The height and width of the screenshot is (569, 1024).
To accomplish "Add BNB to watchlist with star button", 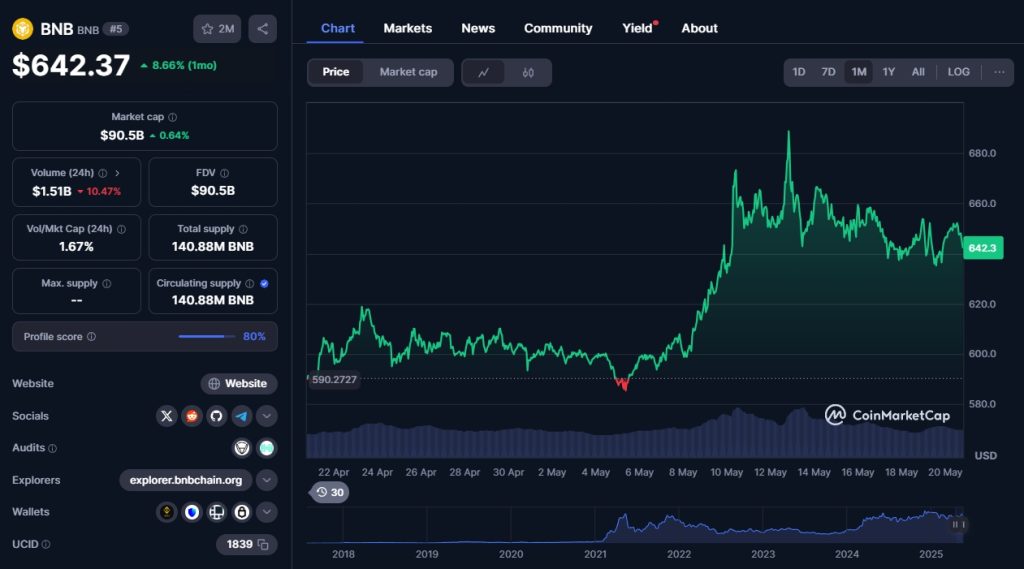I will tap(217, 29).
